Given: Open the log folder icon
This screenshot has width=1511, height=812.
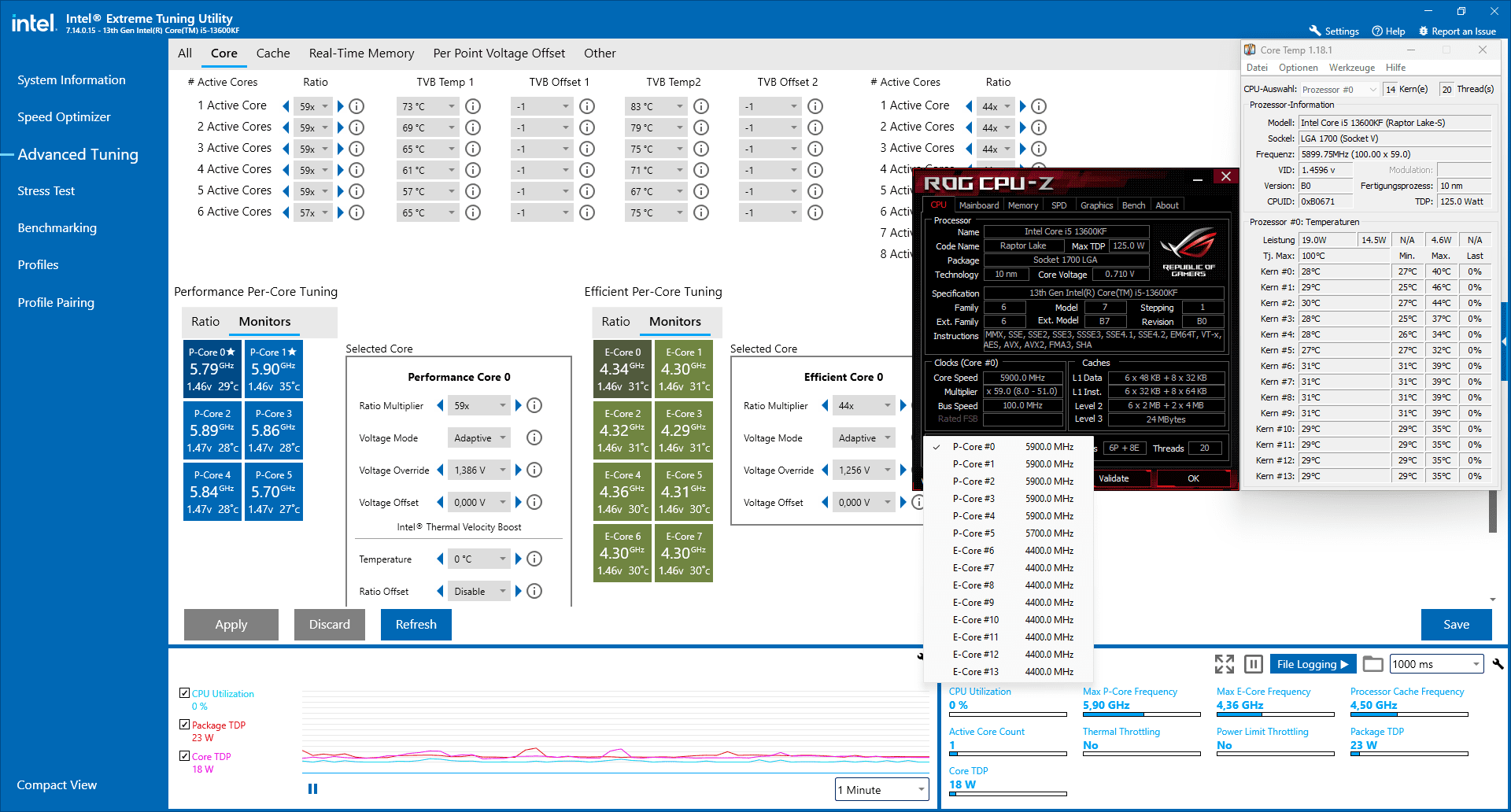Looking at the screenshot, I should (1373, 664).
